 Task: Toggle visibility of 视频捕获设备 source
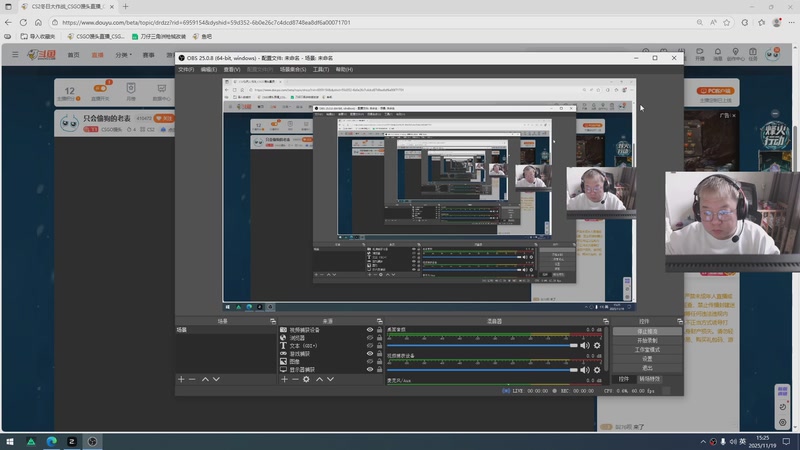pos(370,330)
